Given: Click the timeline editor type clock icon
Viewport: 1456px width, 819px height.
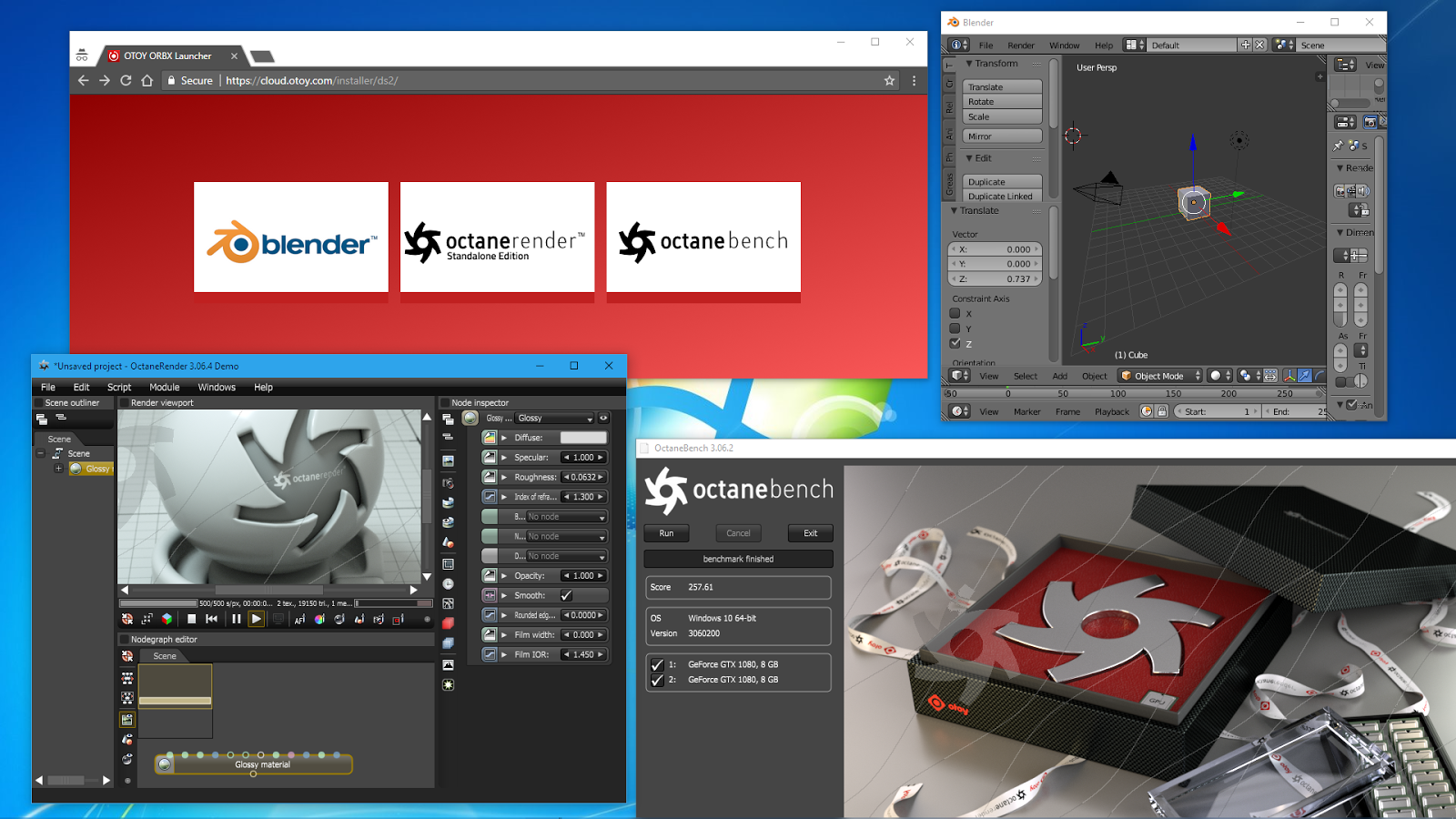Looking at the screenshot, I should [x=959, y=411].
